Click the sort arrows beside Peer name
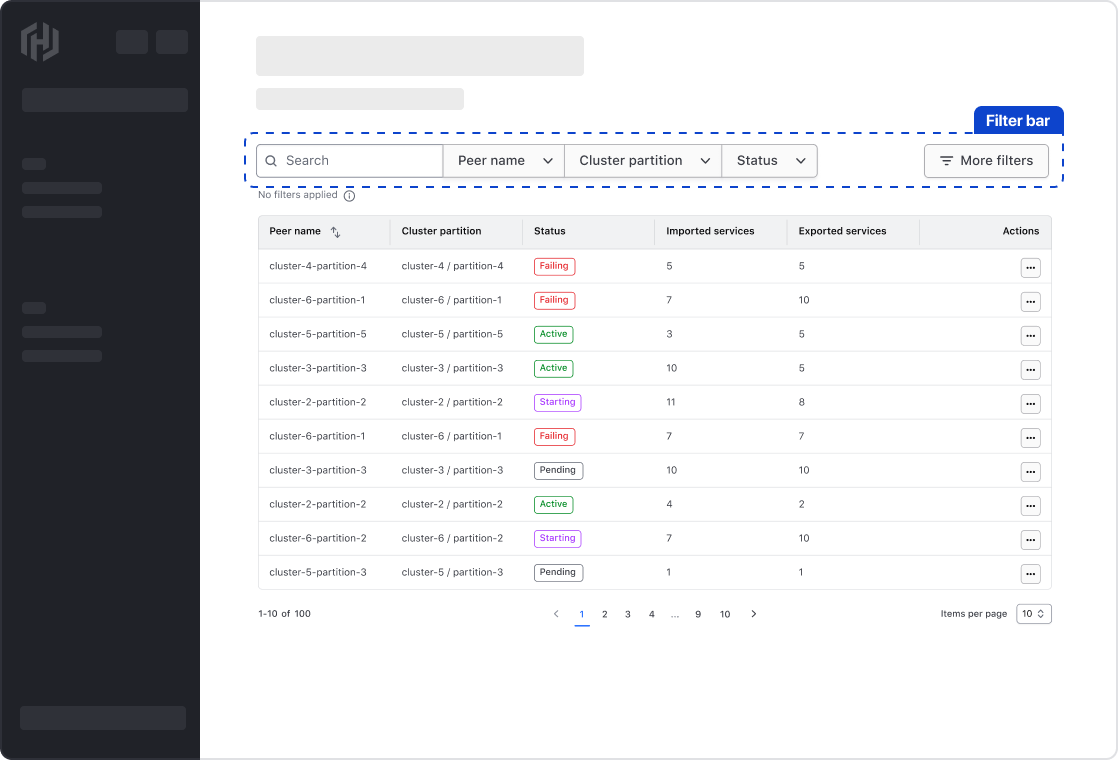The height and width of the screenshot is (760, 1118). click(x=336, y=232)
